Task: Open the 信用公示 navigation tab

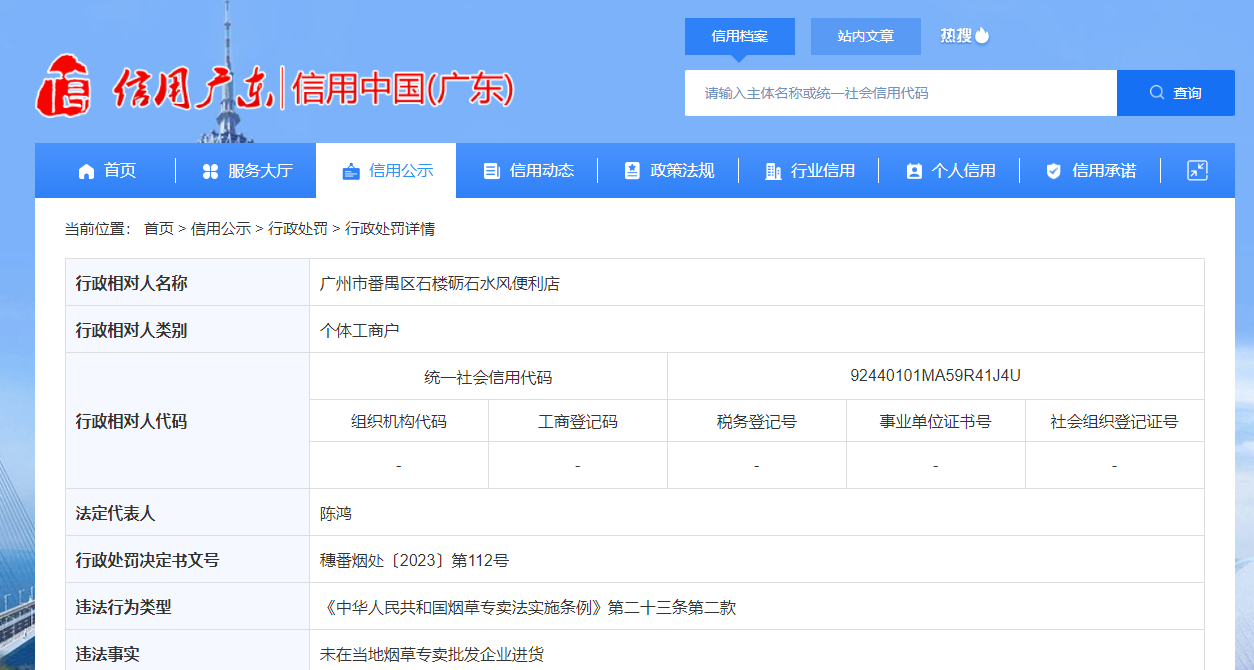Action: click(386, 171)
